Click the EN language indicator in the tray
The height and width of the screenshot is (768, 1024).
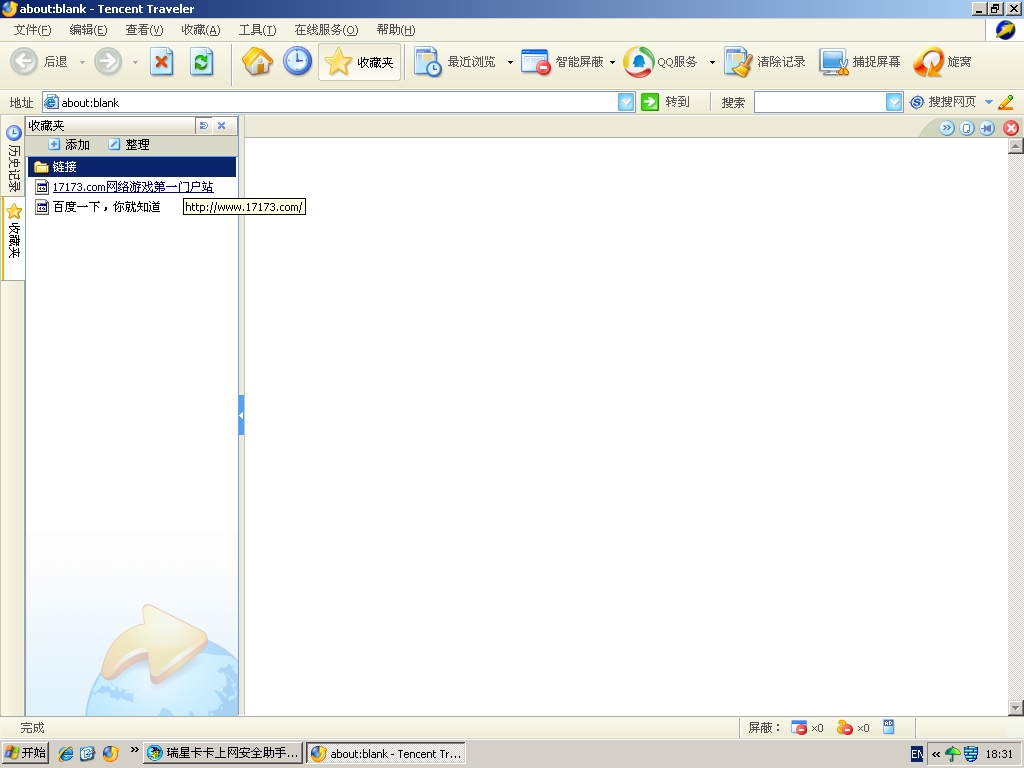pos(917,754)
